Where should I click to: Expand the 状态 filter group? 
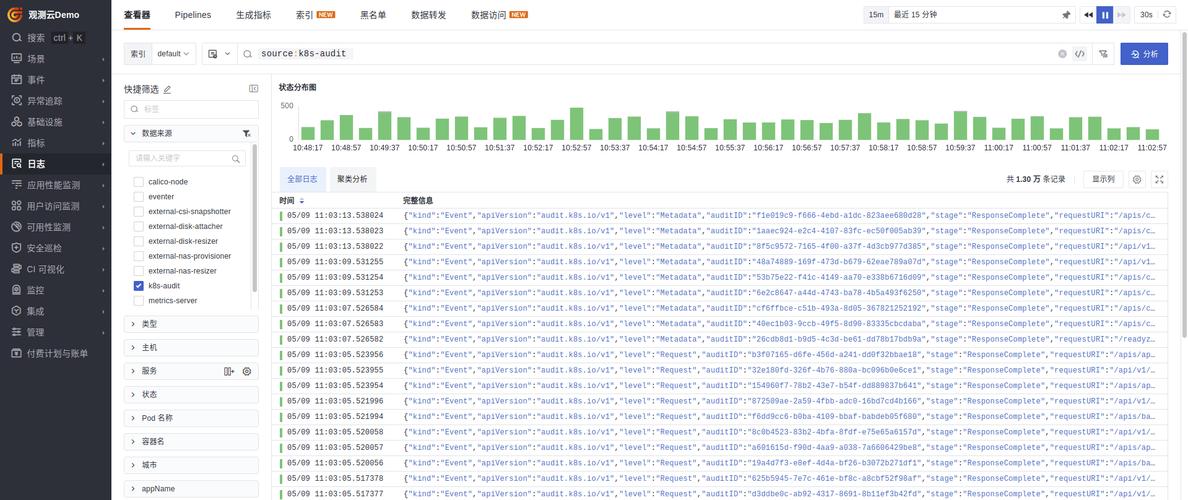[191, 395]
